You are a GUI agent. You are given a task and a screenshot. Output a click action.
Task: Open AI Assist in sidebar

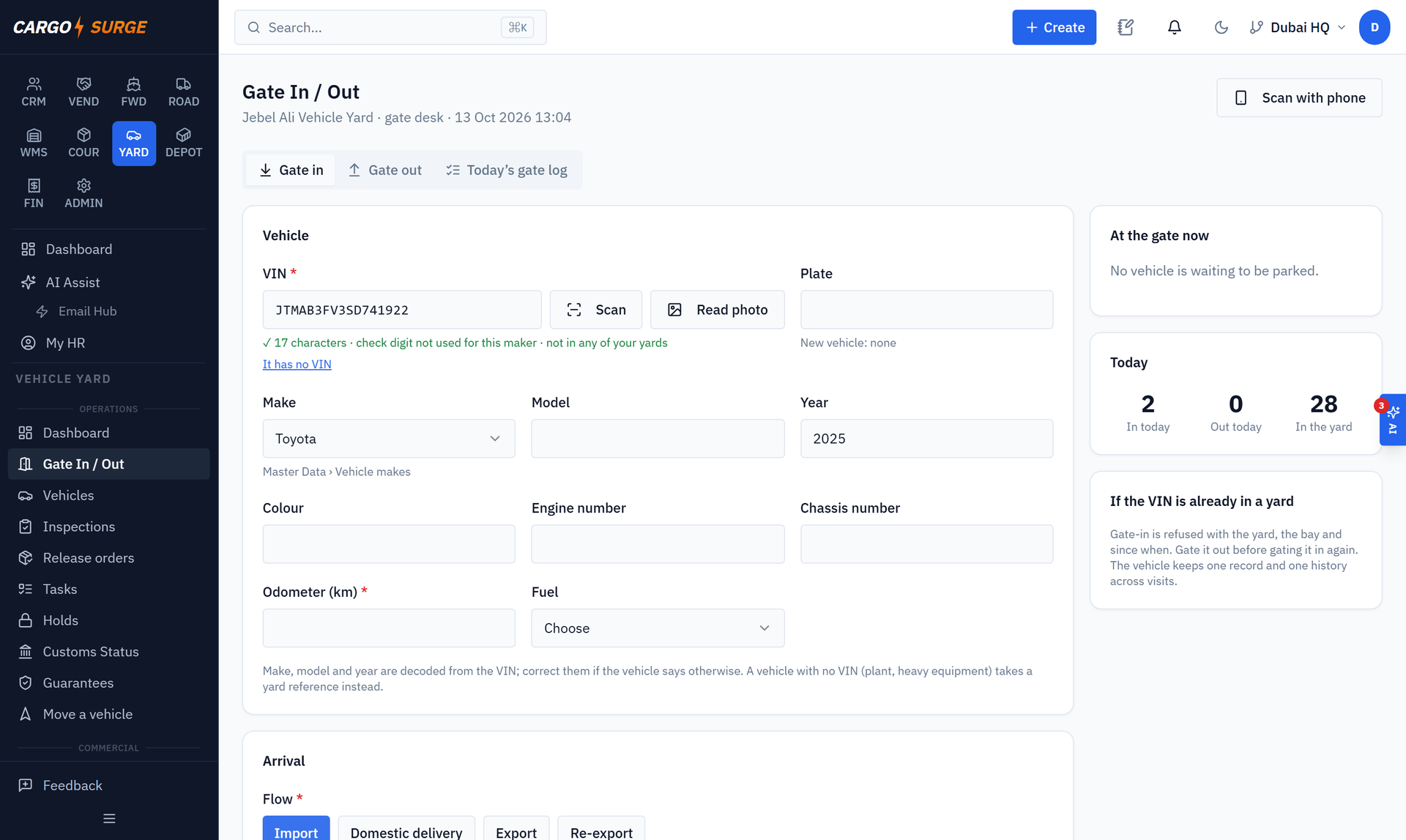click(x=109, y=282)
